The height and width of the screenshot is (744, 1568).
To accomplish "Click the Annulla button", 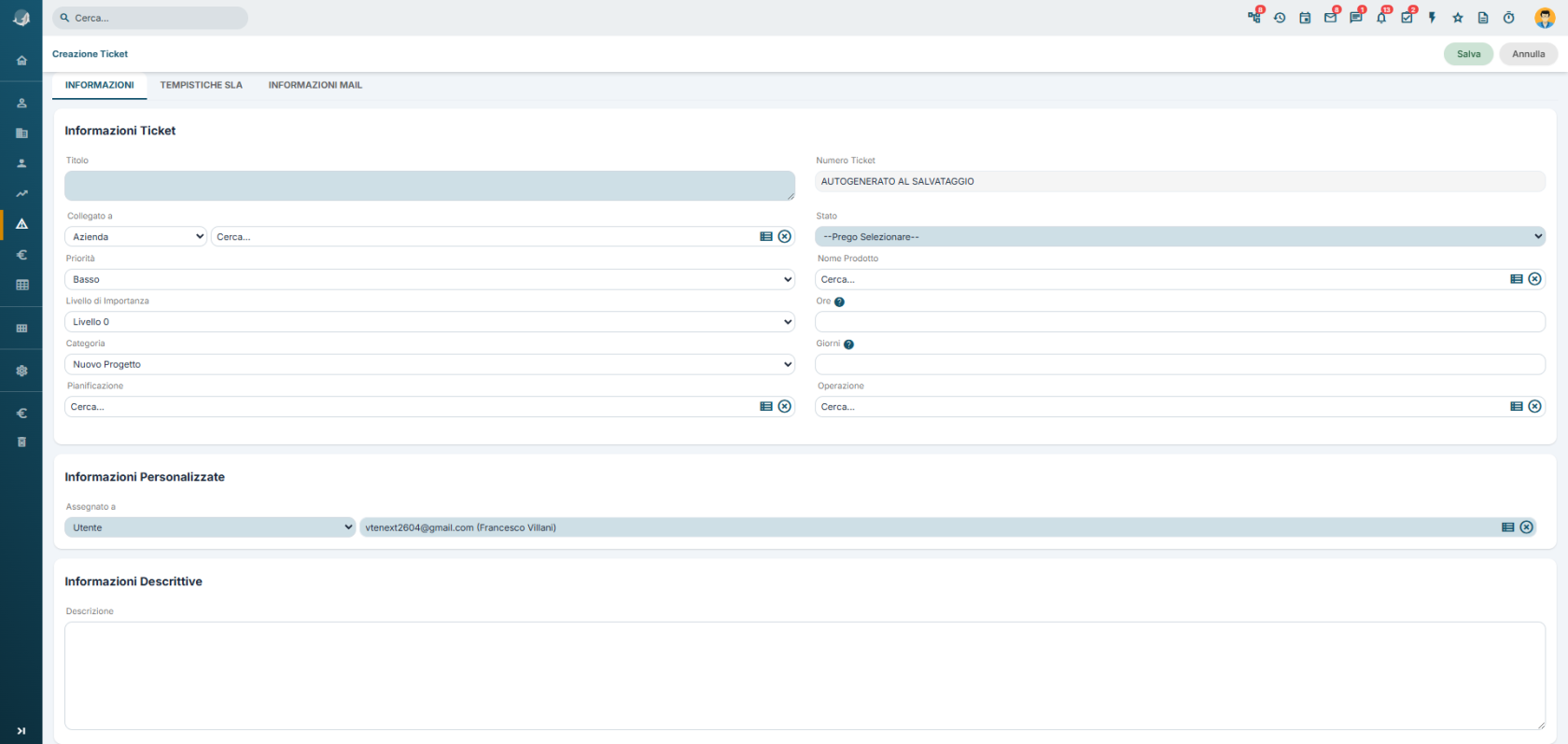I will pyautogui.click(x=1528, y=54).
